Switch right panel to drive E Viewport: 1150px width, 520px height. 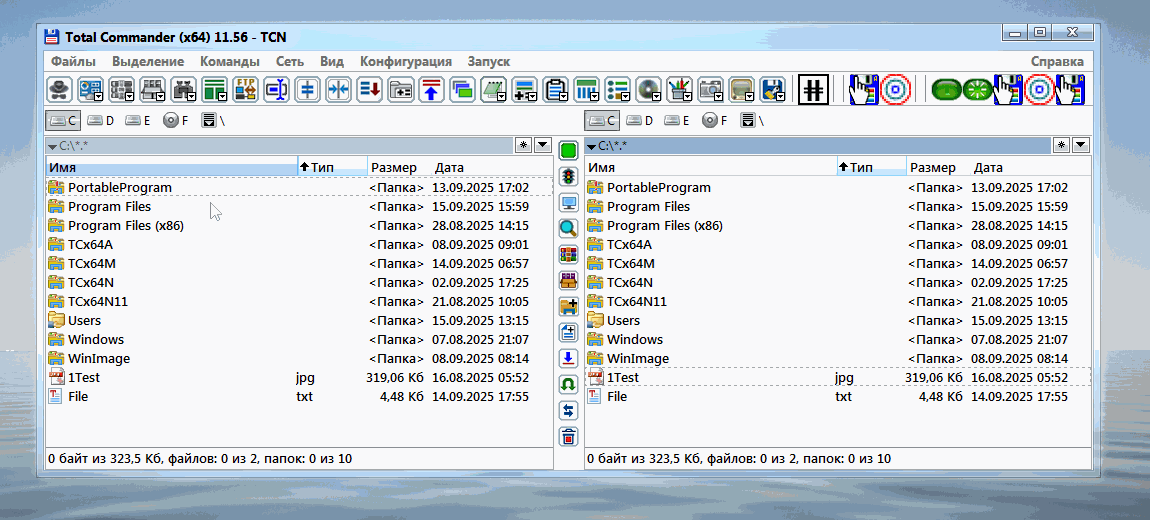(677, 121)
